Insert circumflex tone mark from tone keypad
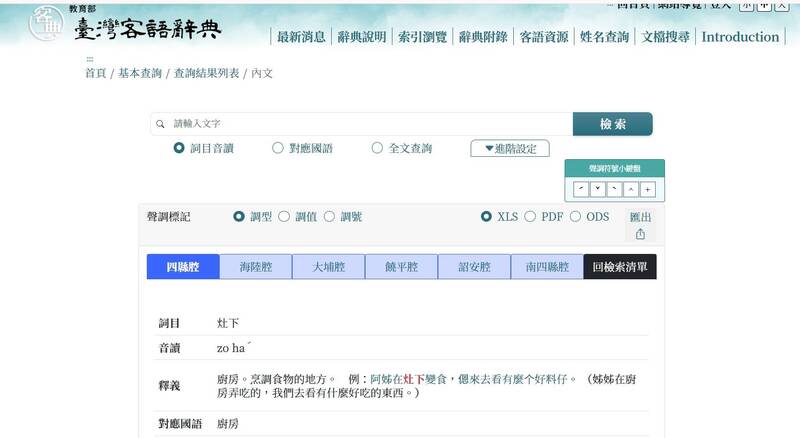Screen dimensions: 800x438 tap(631, 189)
